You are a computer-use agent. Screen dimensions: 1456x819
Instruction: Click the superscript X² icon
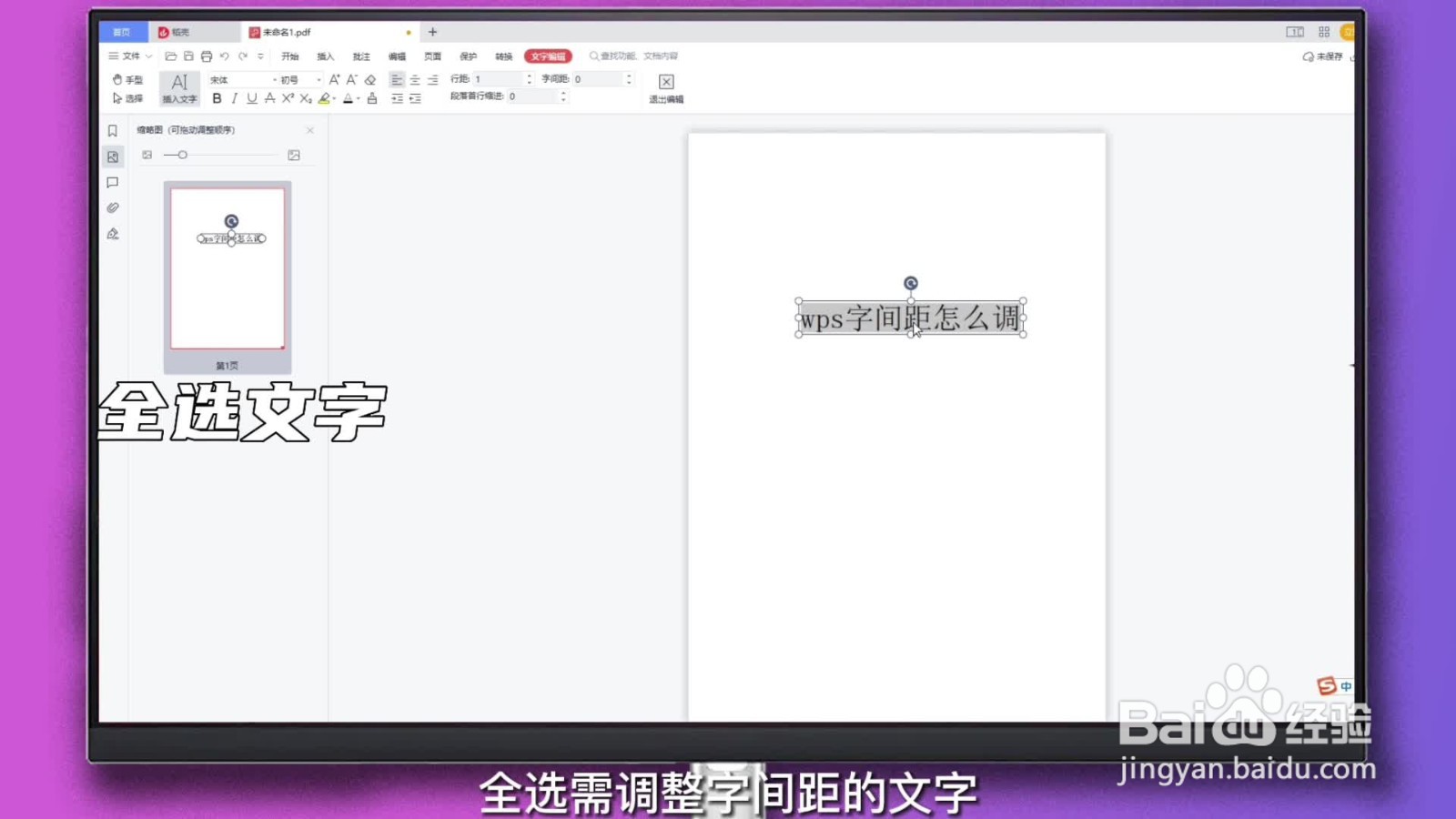(288, 98)
